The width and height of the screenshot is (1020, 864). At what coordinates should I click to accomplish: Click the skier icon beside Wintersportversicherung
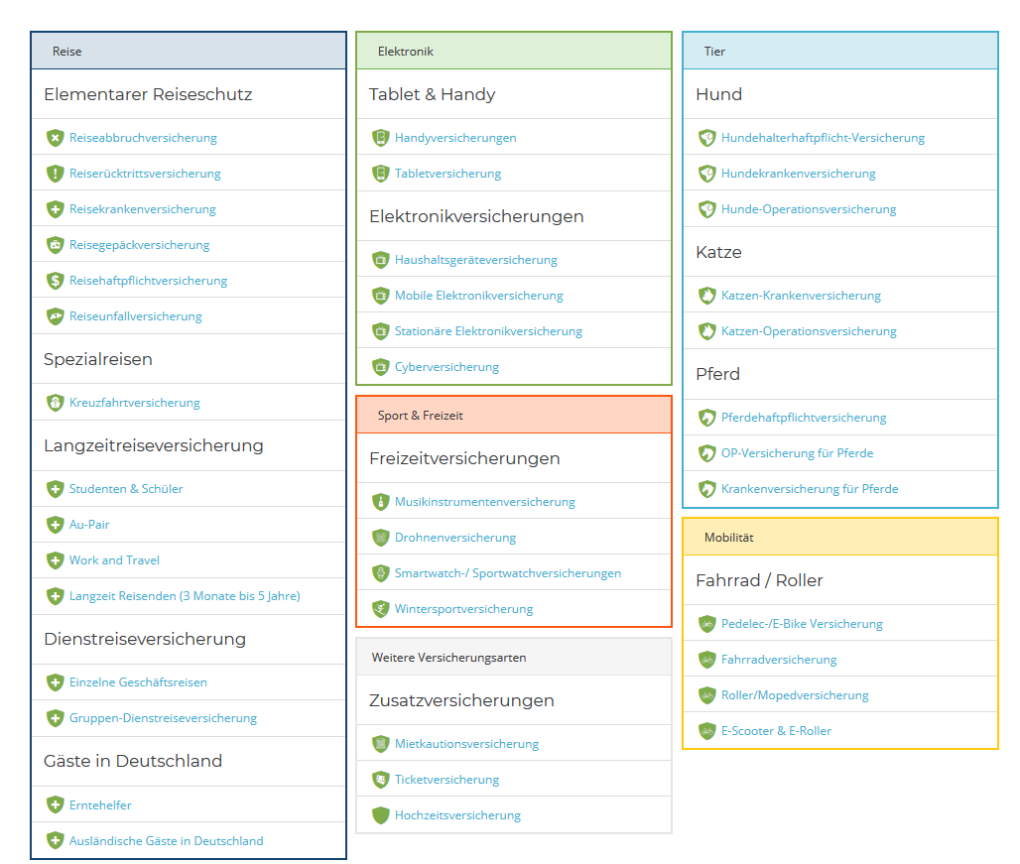(x=380, y=609)
